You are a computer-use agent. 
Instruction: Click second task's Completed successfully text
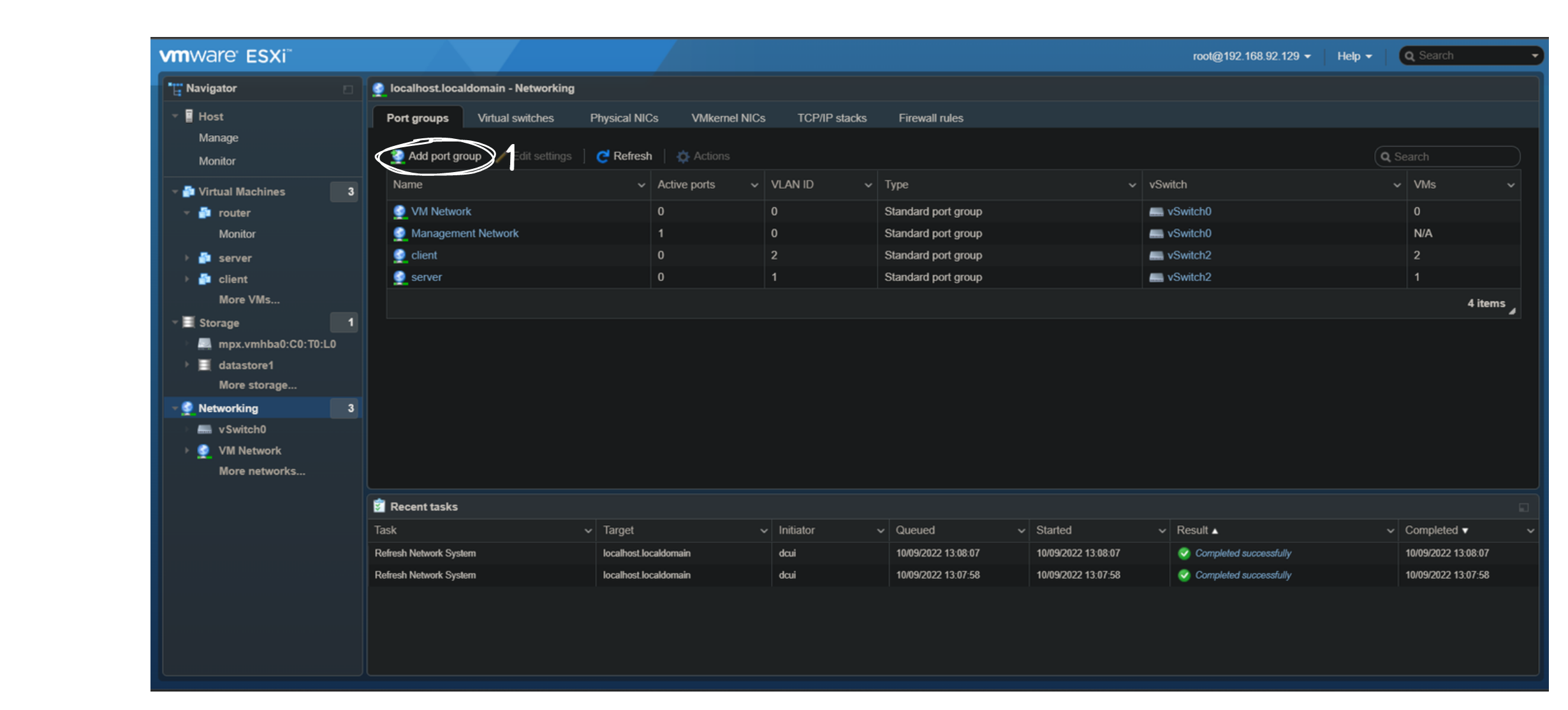pos(1243,575)
